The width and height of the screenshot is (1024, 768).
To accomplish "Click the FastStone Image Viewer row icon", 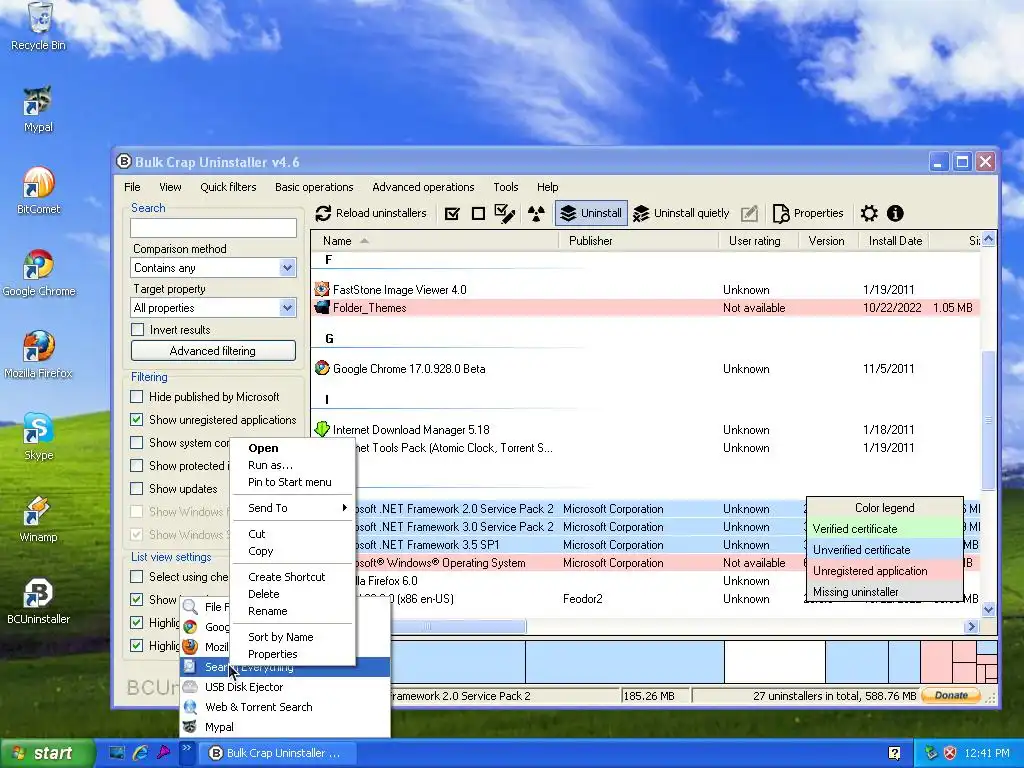I will (321, 289).
